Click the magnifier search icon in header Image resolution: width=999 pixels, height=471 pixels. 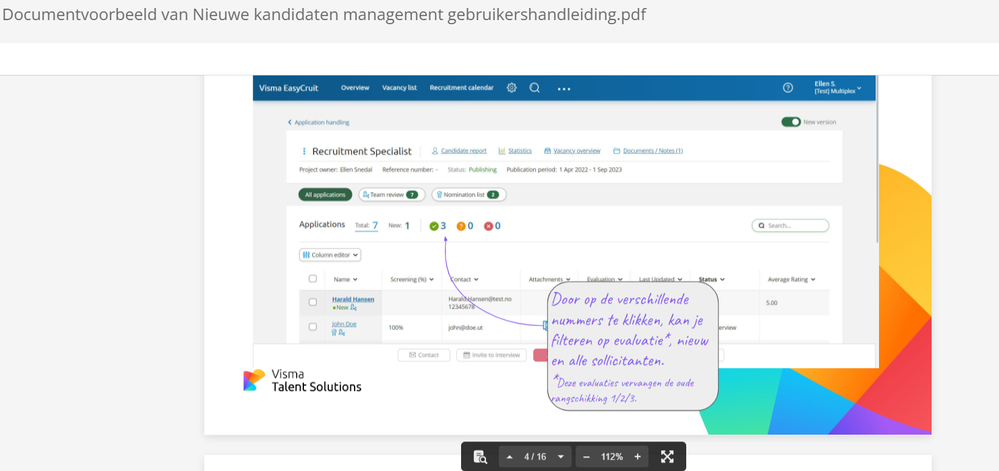tap(535, 88)
